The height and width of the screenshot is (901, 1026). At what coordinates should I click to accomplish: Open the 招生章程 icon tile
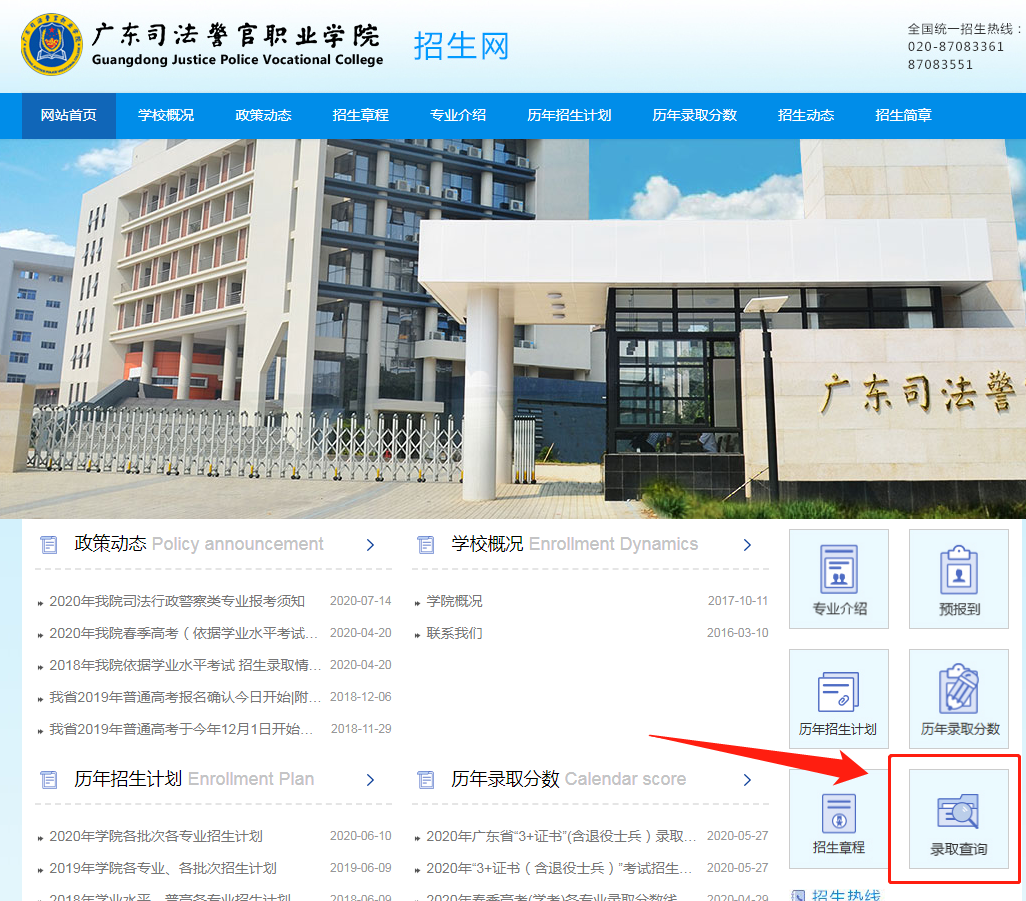(839, 819)
